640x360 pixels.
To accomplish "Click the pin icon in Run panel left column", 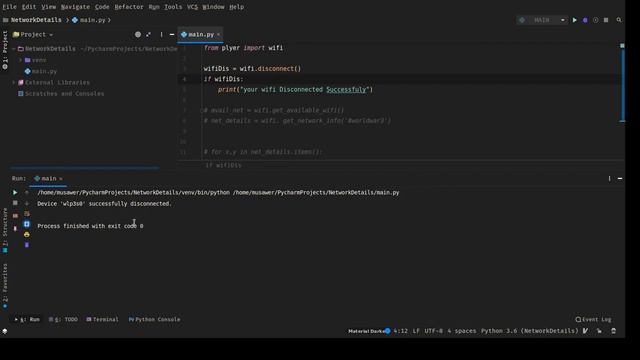I will click(x=15, y=228).
